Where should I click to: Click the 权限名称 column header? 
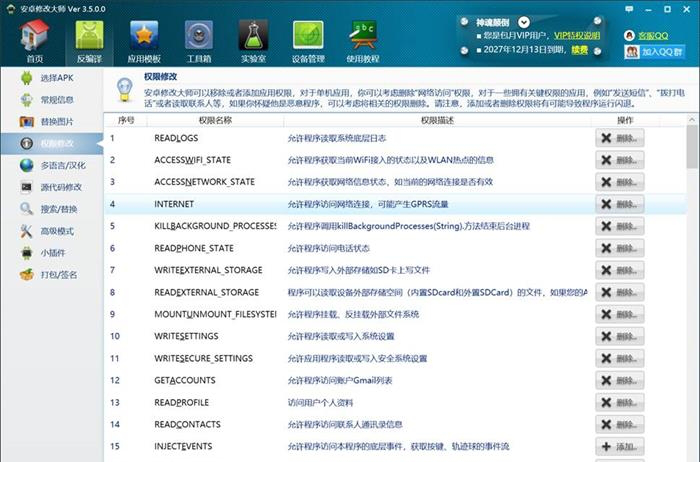click(208, 120)
